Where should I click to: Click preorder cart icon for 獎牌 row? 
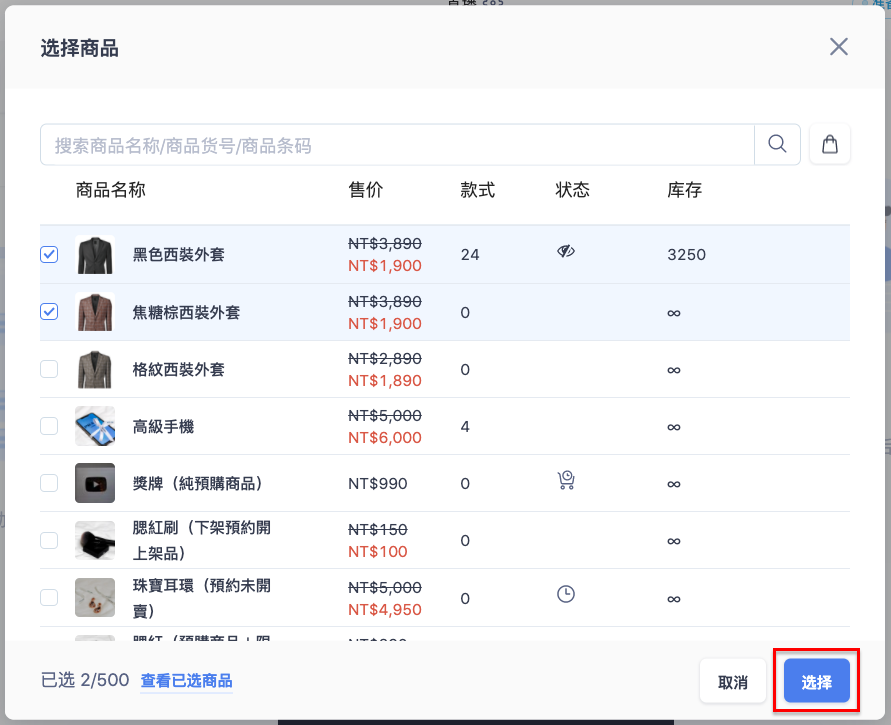[566, 480]
